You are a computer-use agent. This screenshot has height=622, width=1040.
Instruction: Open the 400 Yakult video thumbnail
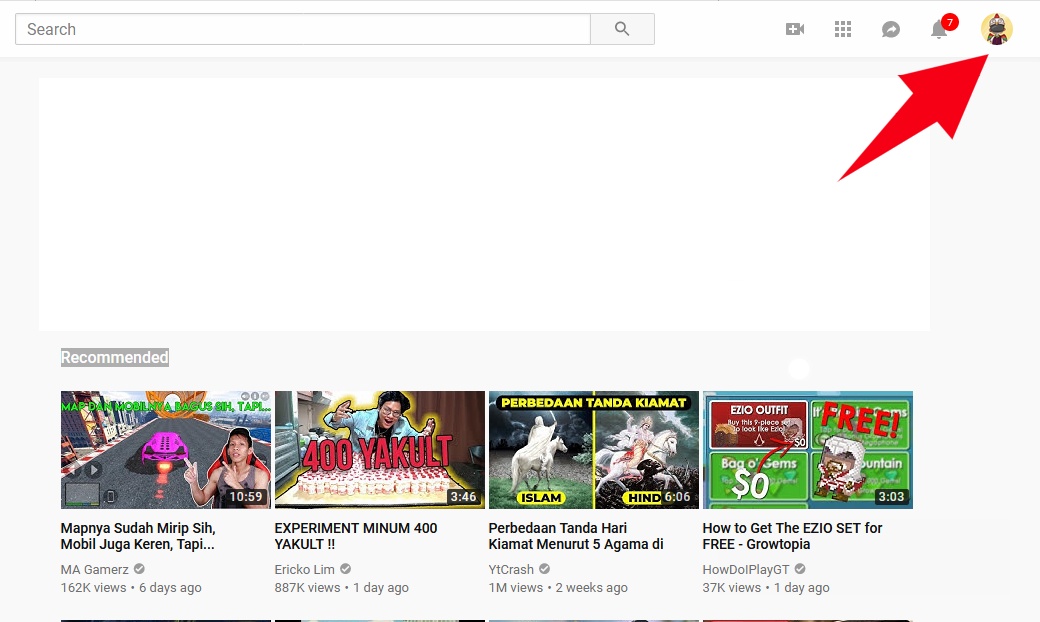(x=379, y=450)
